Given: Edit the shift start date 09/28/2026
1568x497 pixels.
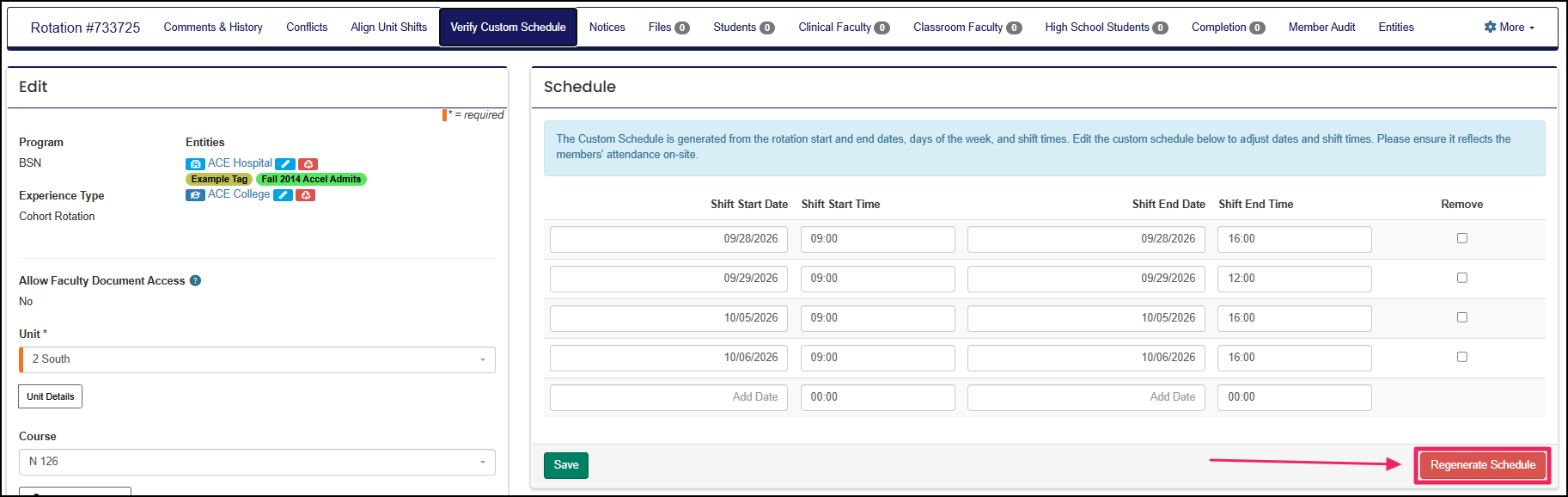Looking at the screenshot, I should click(668, 239).
